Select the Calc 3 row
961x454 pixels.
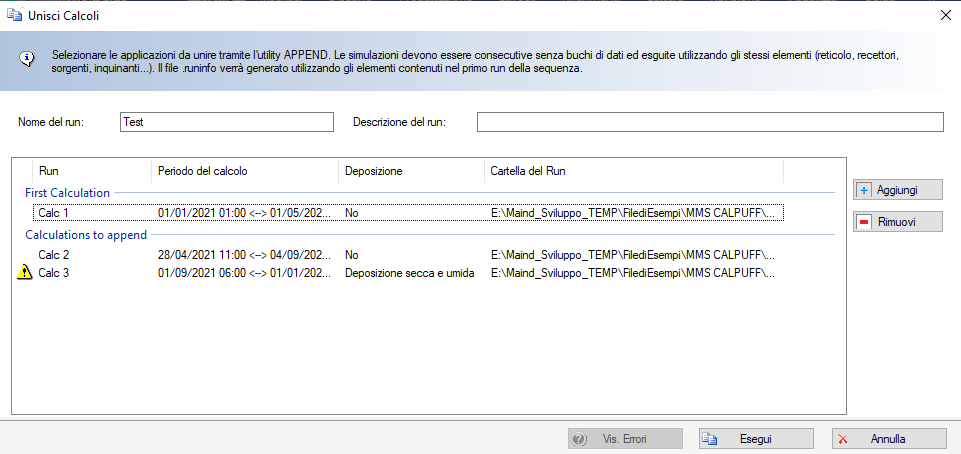coord(408,273)
